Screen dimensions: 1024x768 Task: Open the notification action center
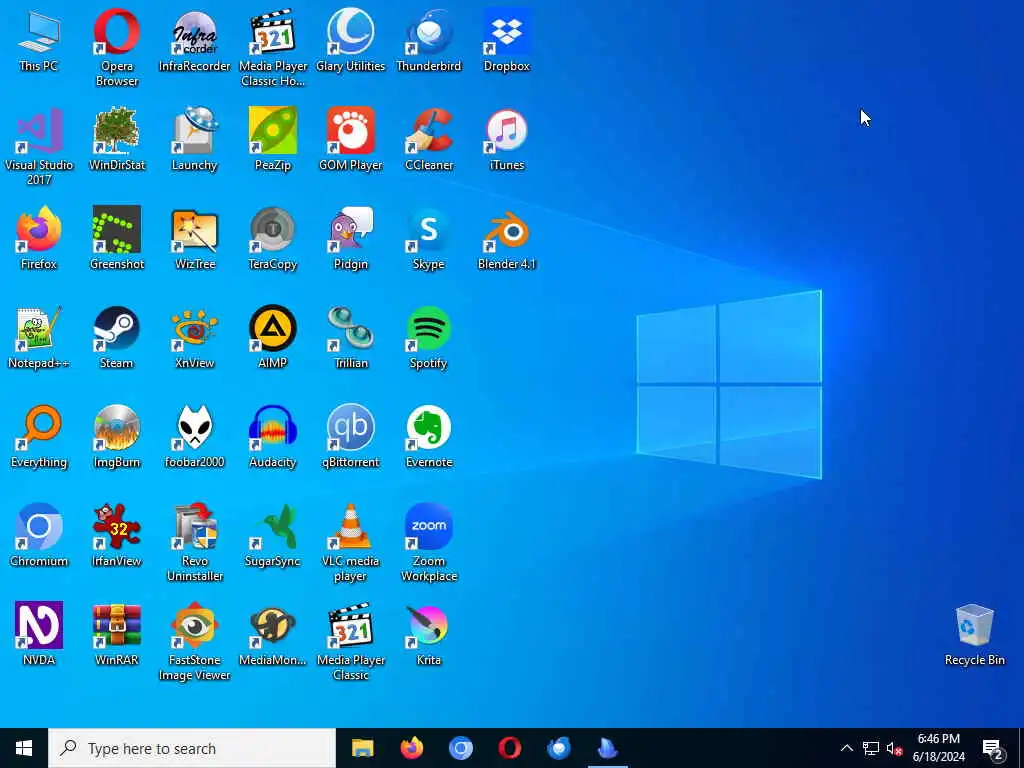[x=993, y=748]
